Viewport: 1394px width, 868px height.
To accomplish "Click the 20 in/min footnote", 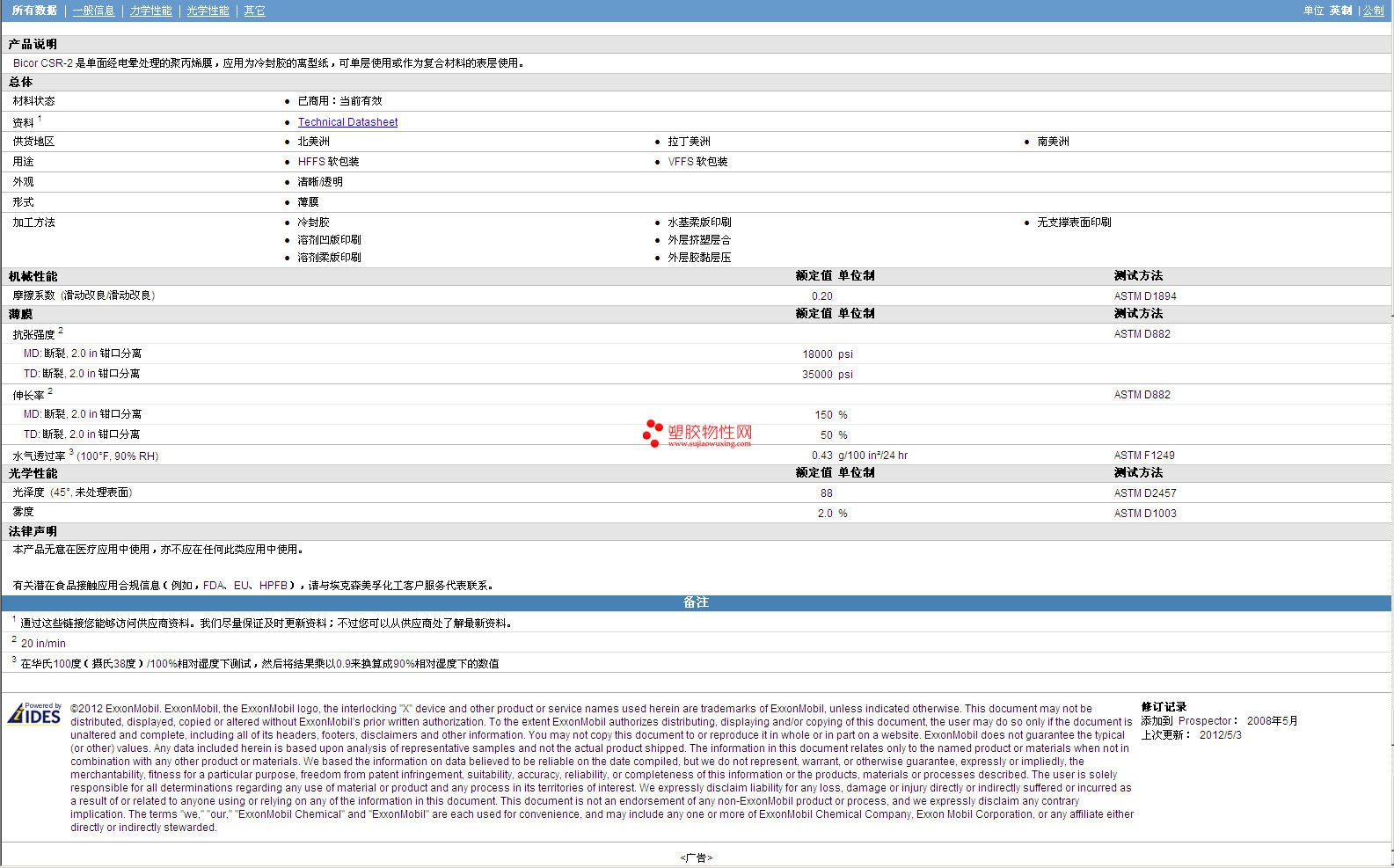I will click(43, 644).
